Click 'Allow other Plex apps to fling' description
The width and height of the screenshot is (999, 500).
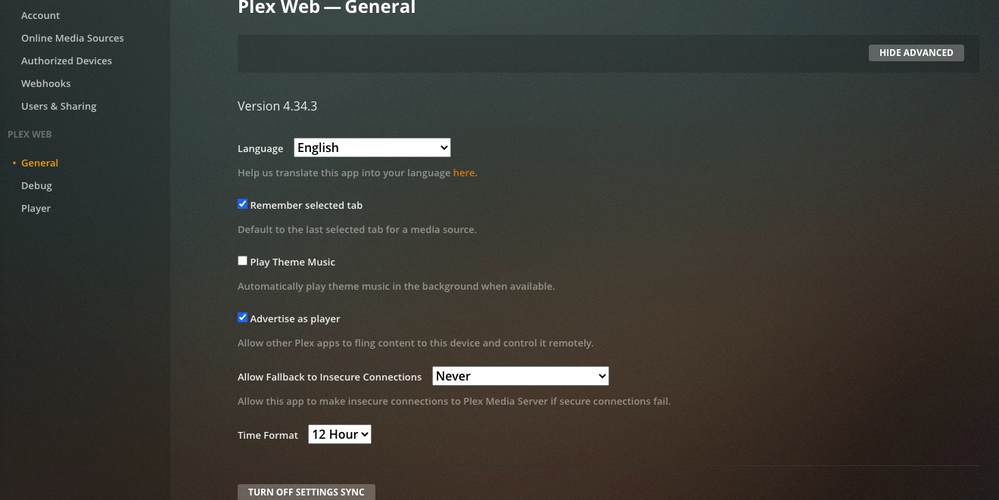[415, 343]
